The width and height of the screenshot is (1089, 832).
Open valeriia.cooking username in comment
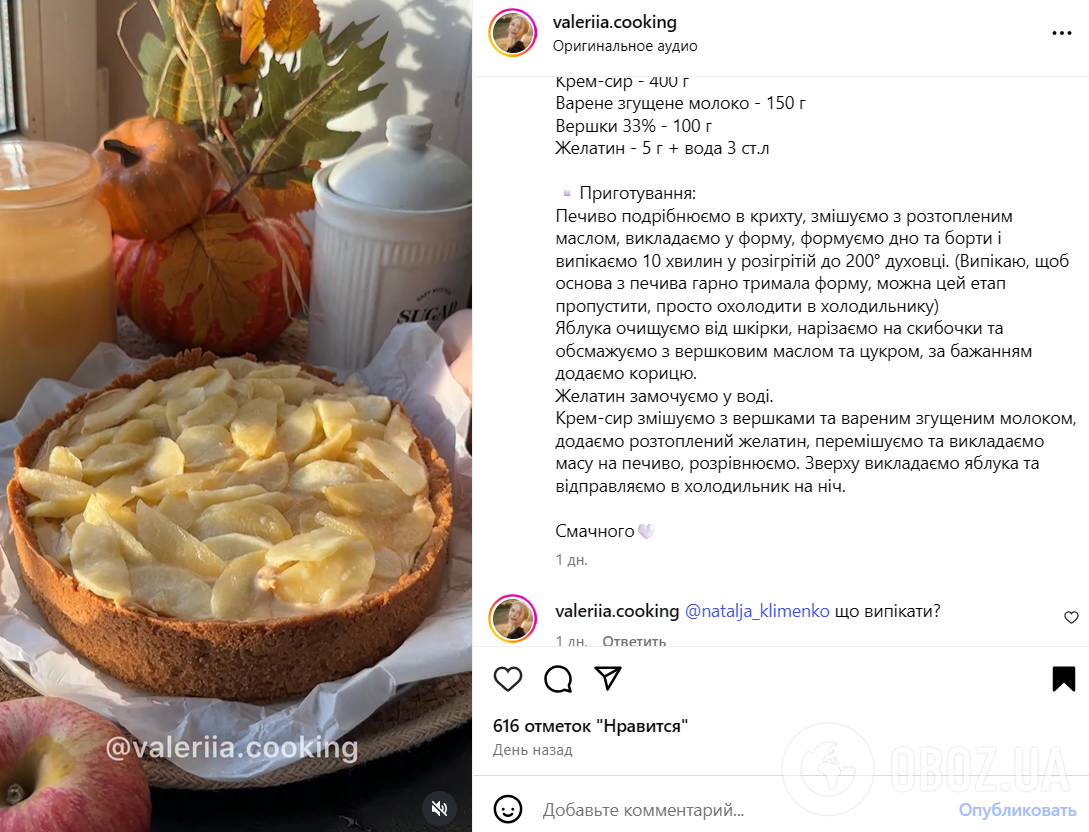(x=617, y=611)
